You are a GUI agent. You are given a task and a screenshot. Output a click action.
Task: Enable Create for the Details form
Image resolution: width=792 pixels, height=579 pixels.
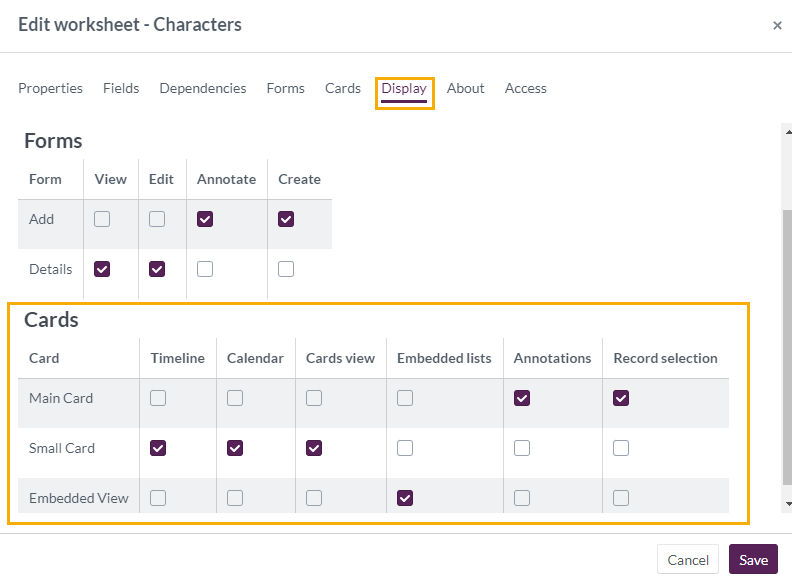click(x=286, y=269)
